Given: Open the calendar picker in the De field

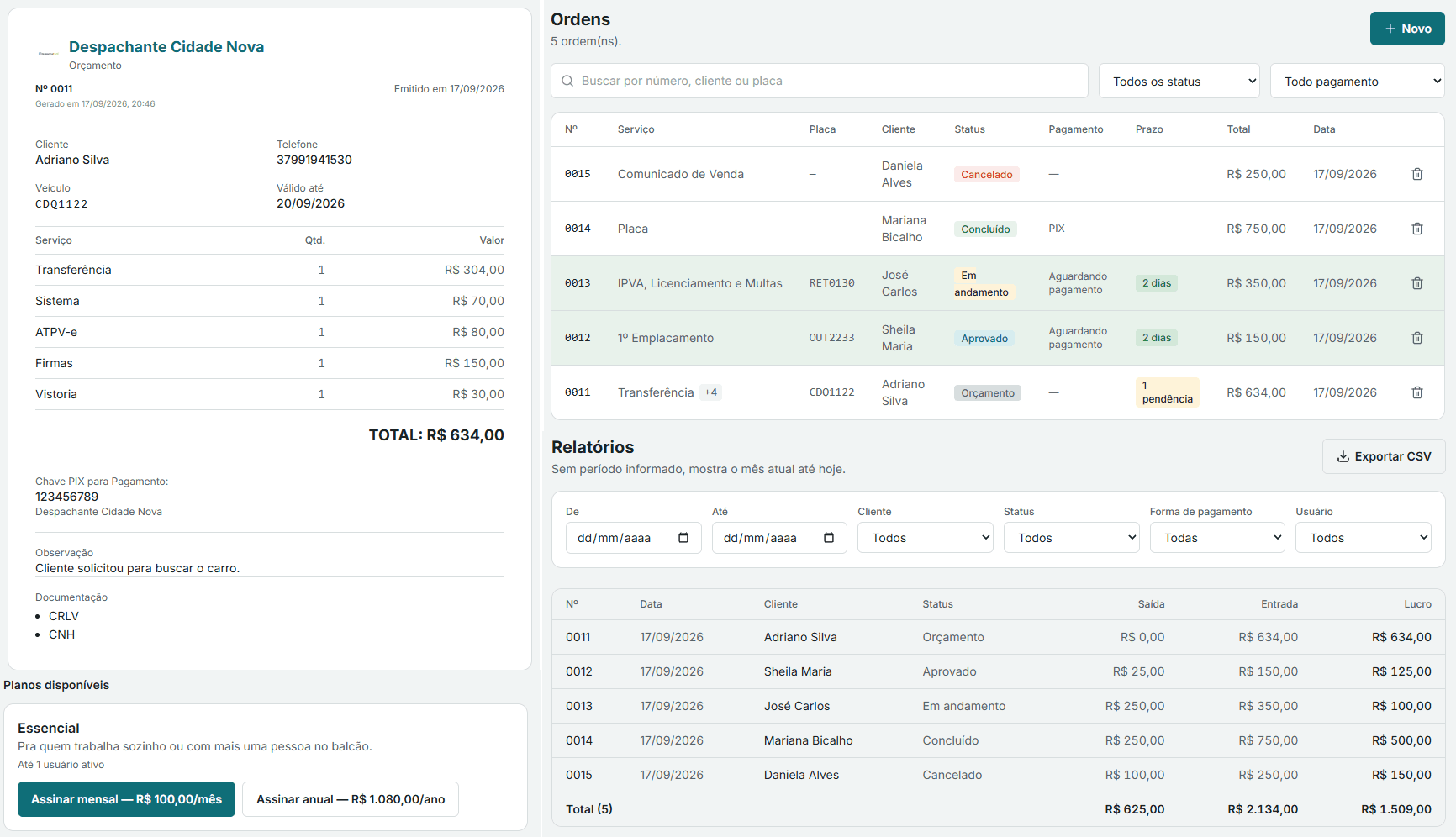Looking at the screenshot, I should tap(683, 538).
